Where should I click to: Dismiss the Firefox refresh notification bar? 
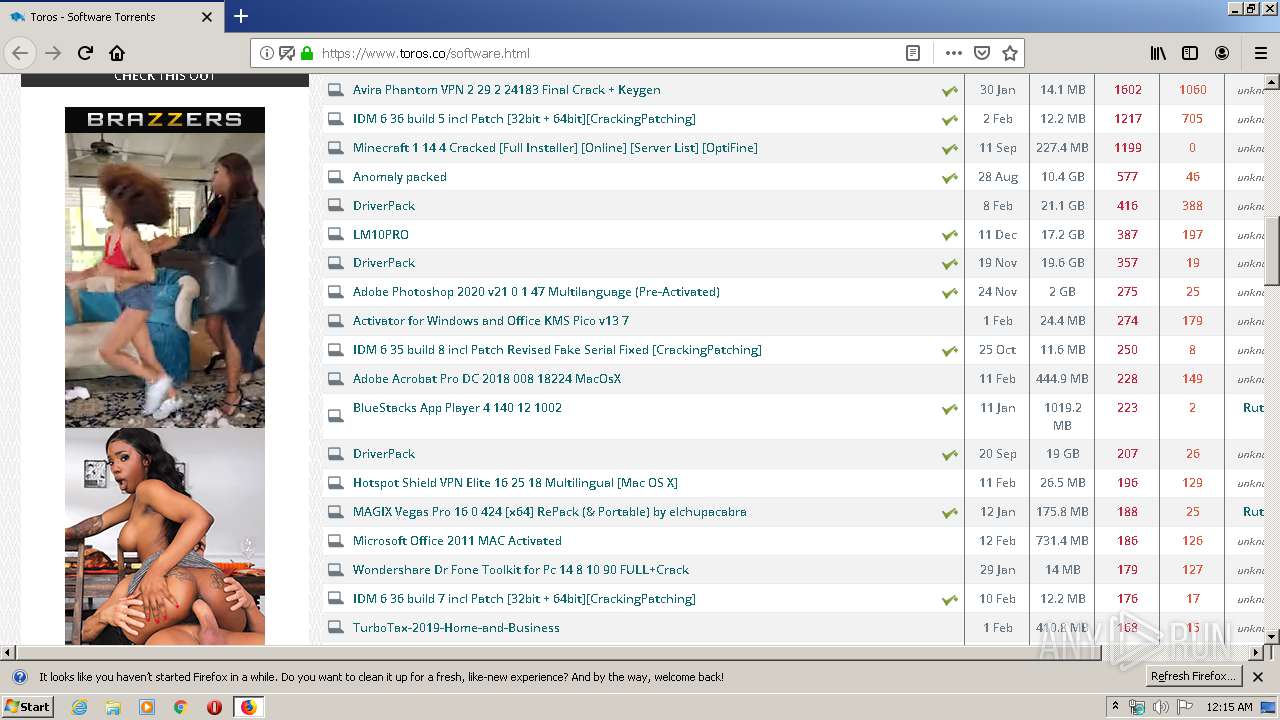[1258, 677]
